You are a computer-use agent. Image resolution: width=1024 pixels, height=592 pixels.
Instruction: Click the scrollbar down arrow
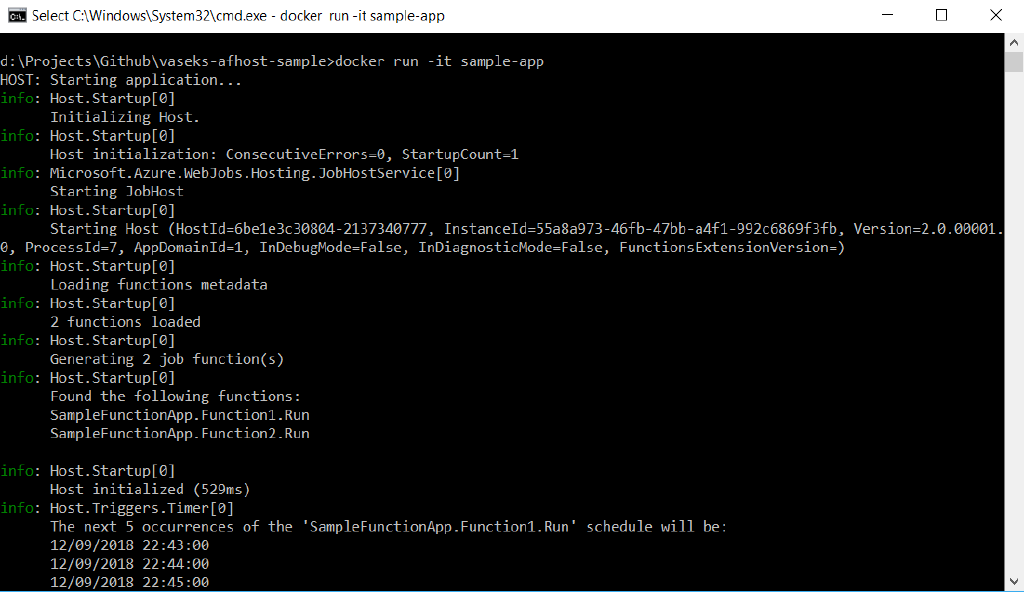[1014, 582]
